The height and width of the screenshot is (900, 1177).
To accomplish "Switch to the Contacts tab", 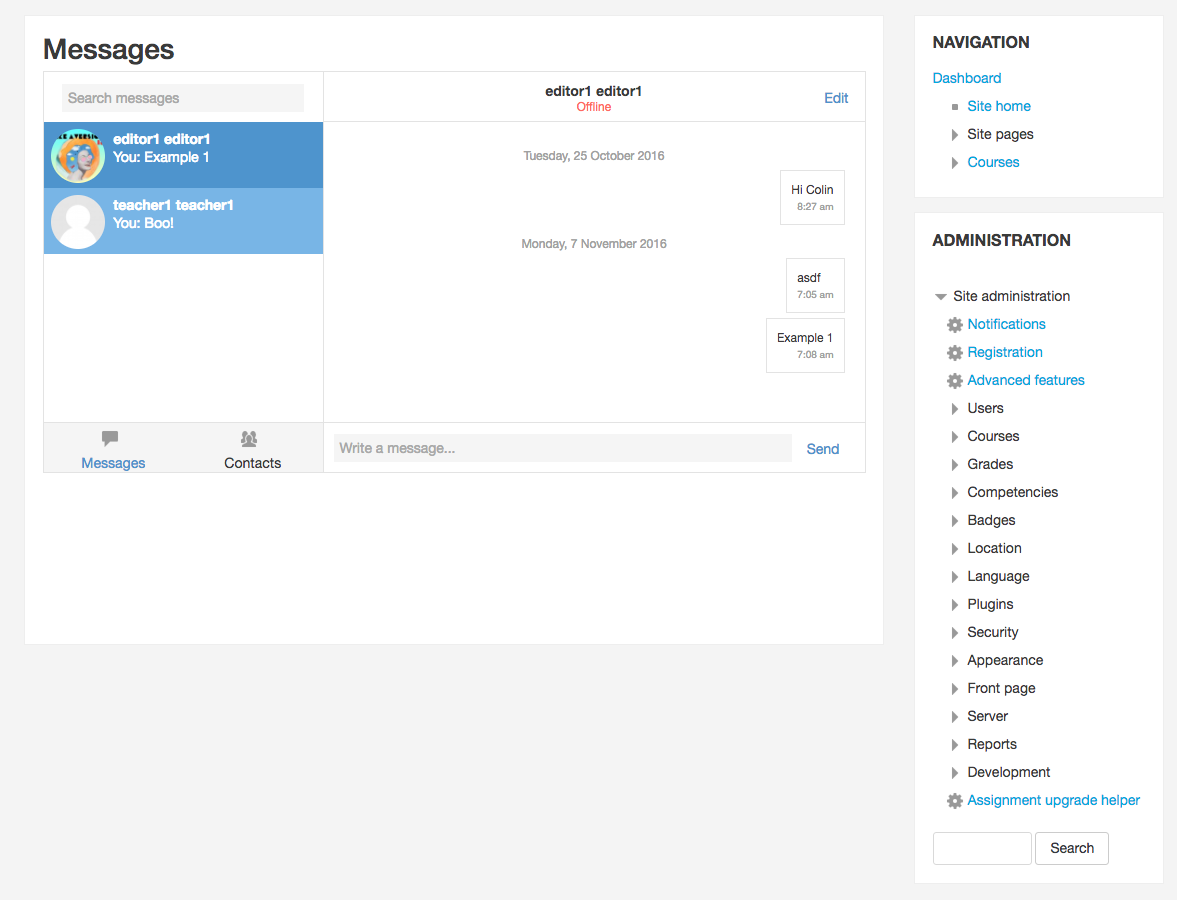I will [252, 449].
